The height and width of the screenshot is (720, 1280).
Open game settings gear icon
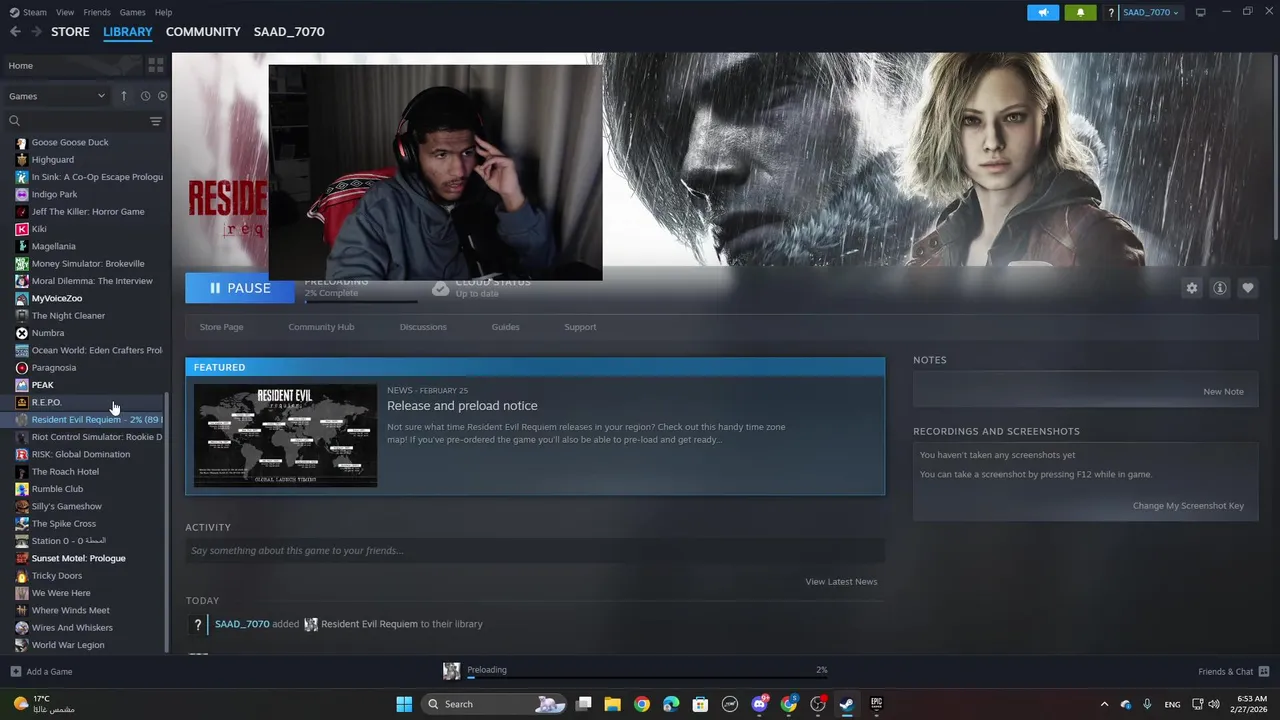(x=1192, y=288)
